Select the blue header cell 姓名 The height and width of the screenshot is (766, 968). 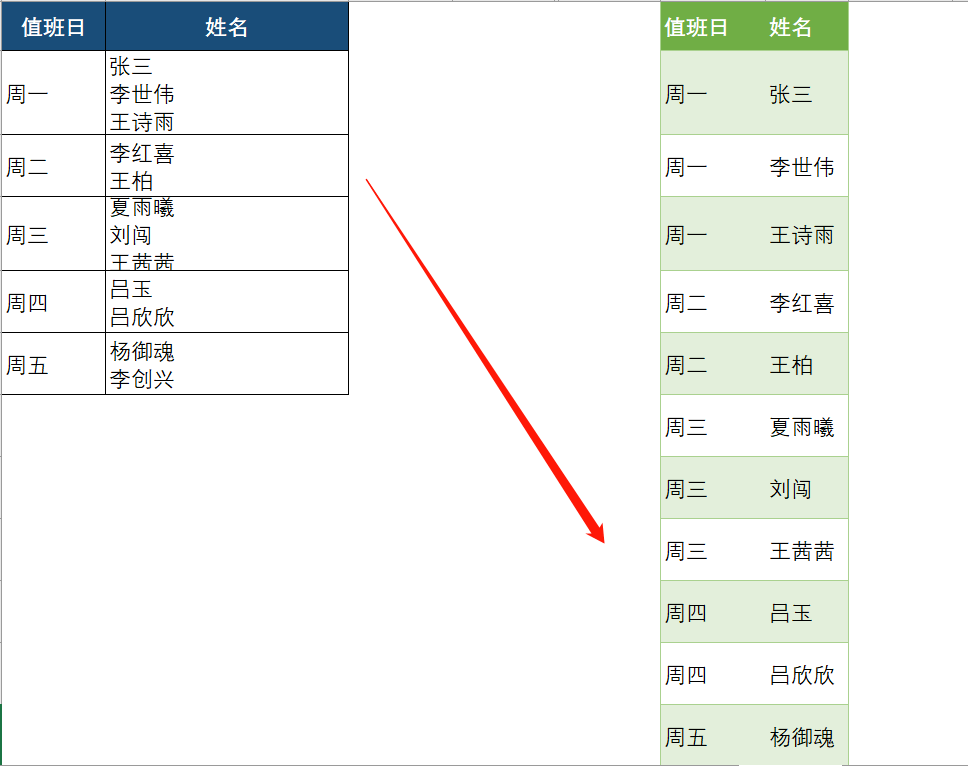coord(227,27)
